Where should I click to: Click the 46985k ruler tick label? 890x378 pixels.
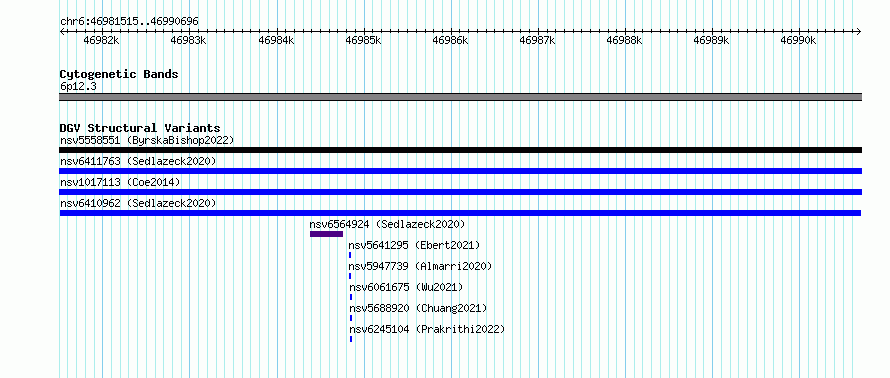pyautogui.click(x=363, y=40)
